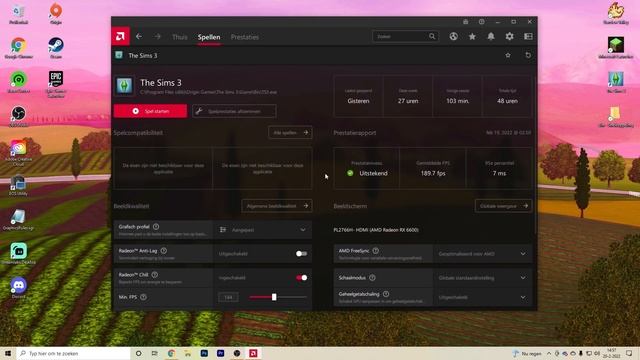Go back with the left arrow icon

[139, 36]
